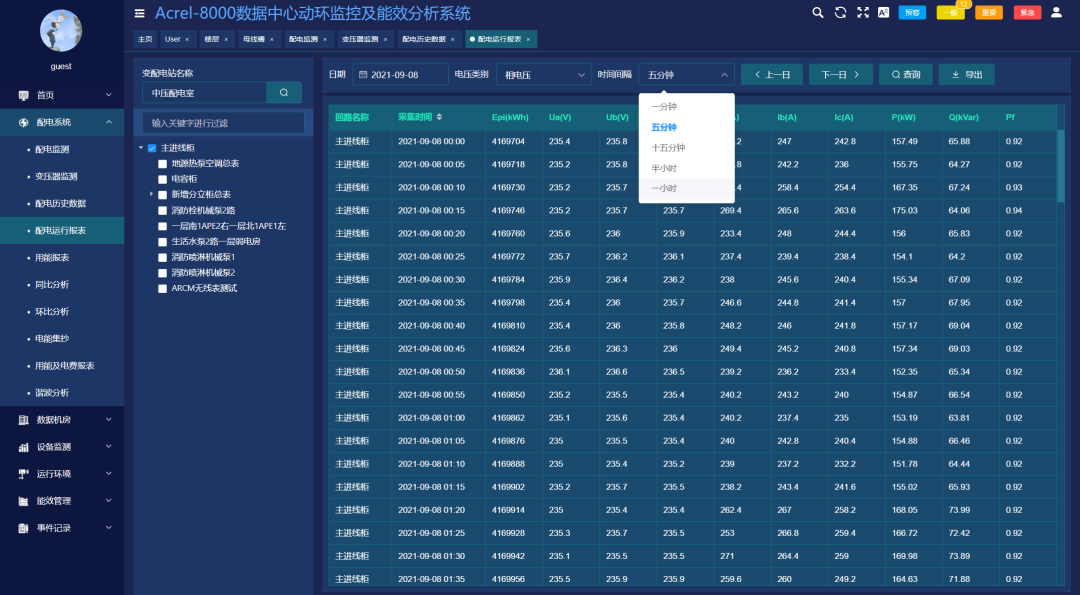Switch language using the A translate icon
Screen dimensions: 1080x595
884,13
